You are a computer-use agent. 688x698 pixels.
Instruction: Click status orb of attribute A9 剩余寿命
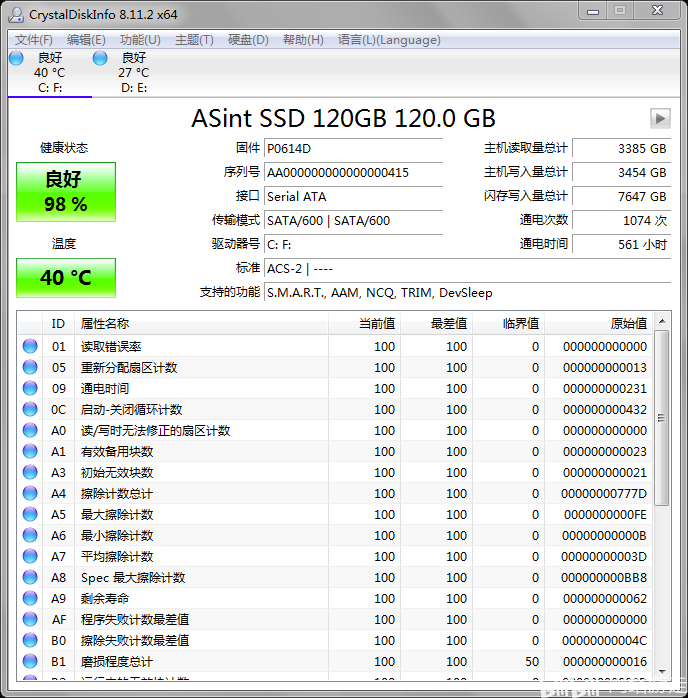tap(30, 598)
